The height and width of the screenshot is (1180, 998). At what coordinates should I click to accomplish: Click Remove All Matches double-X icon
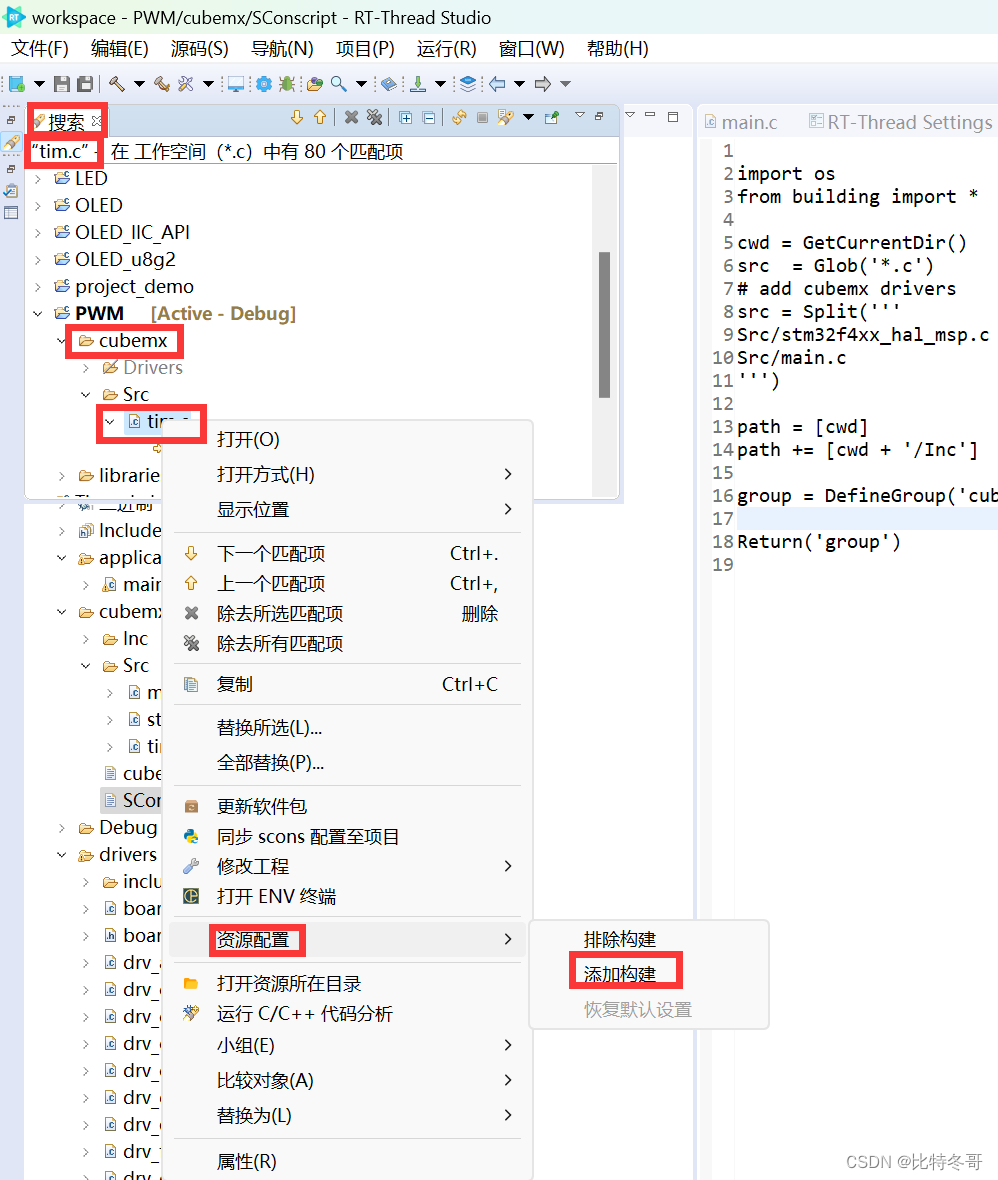pyautogui.click(x=374, y=117)
